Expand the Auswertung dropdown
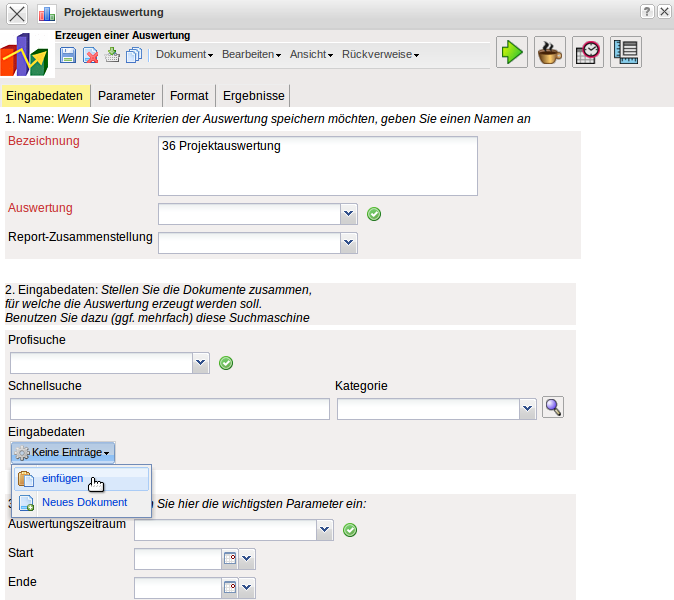 pos(349,213)
